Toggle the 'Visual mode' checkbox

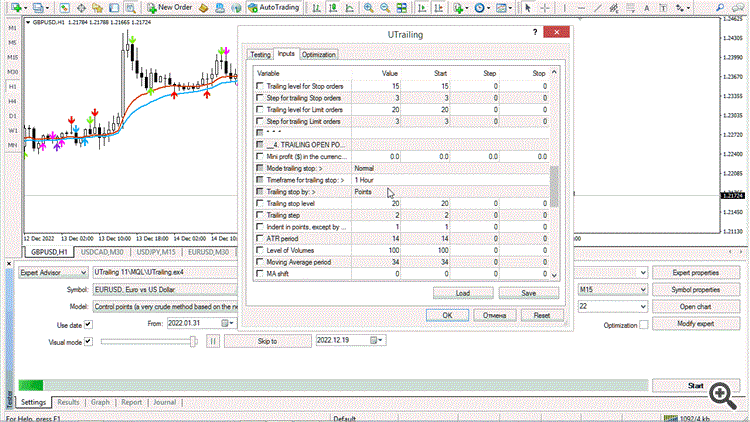88,342
